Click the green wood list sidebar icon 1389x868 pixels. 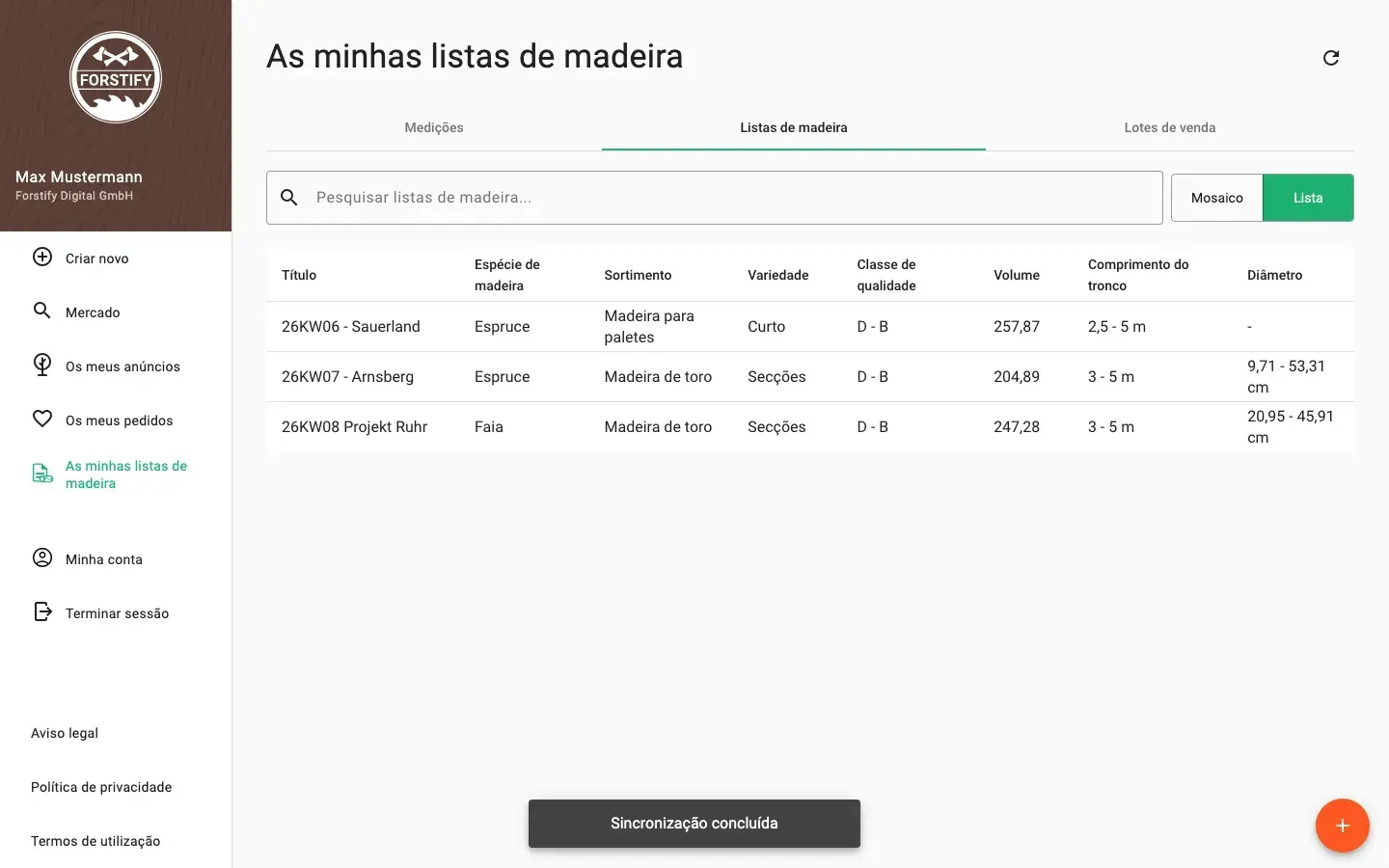42,474
